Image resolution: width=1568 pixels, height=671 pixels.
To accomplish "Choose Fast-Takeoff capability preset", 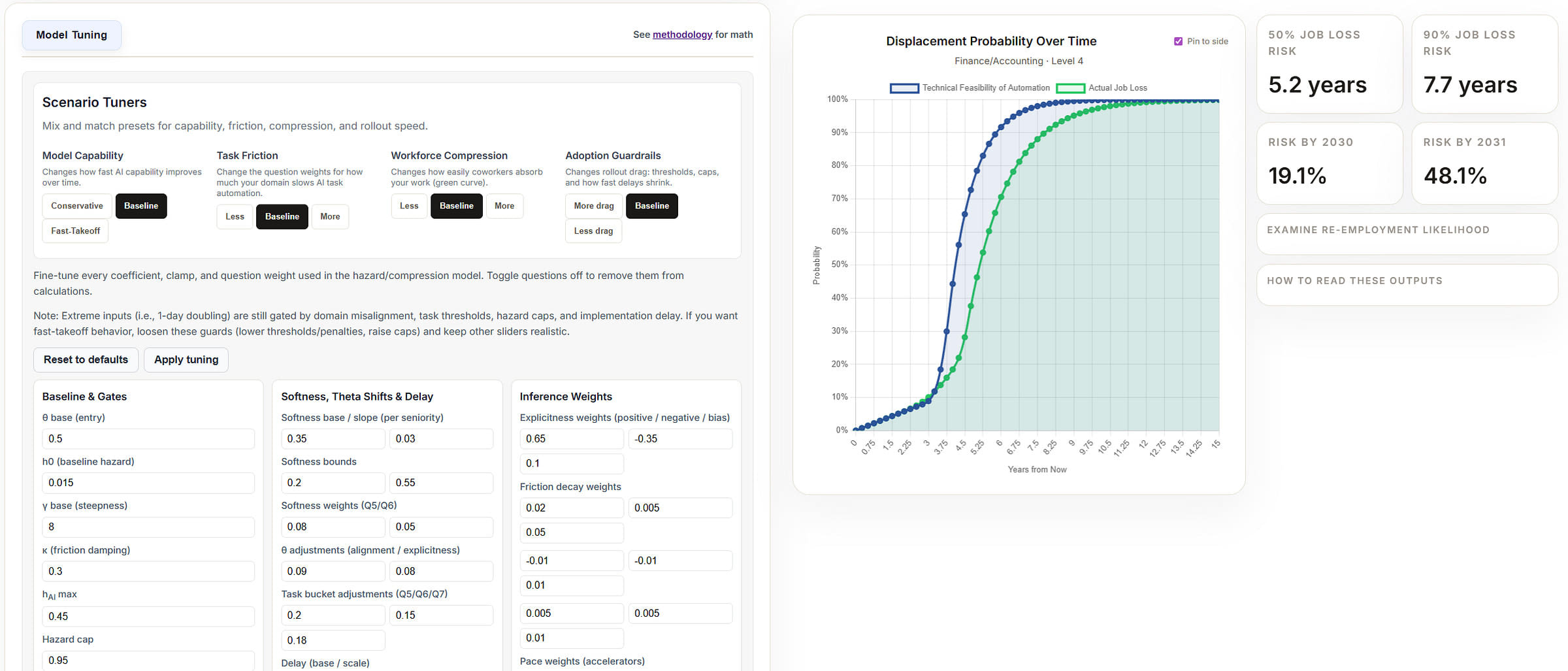I will tap(74, 231).
